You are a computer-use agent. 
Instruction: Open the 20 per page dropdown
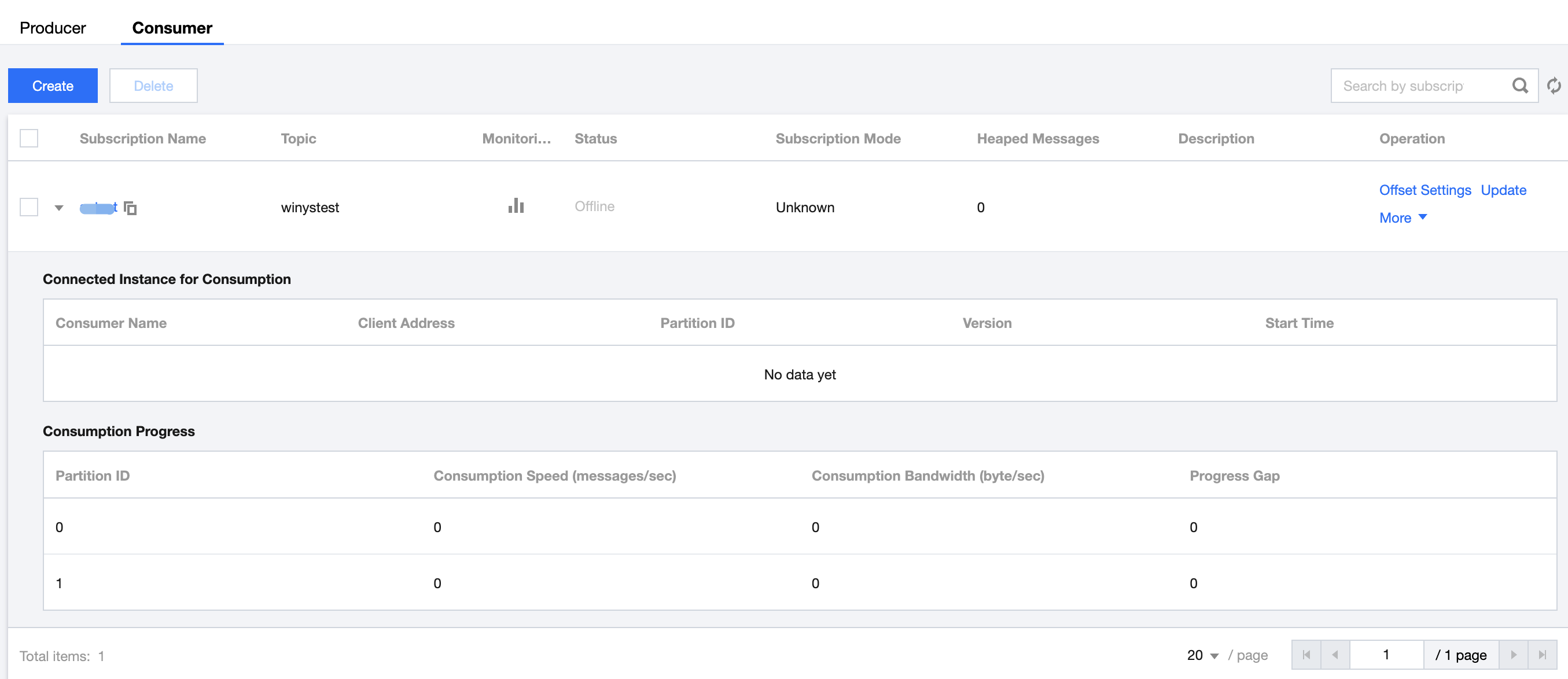coord(1202,655)
